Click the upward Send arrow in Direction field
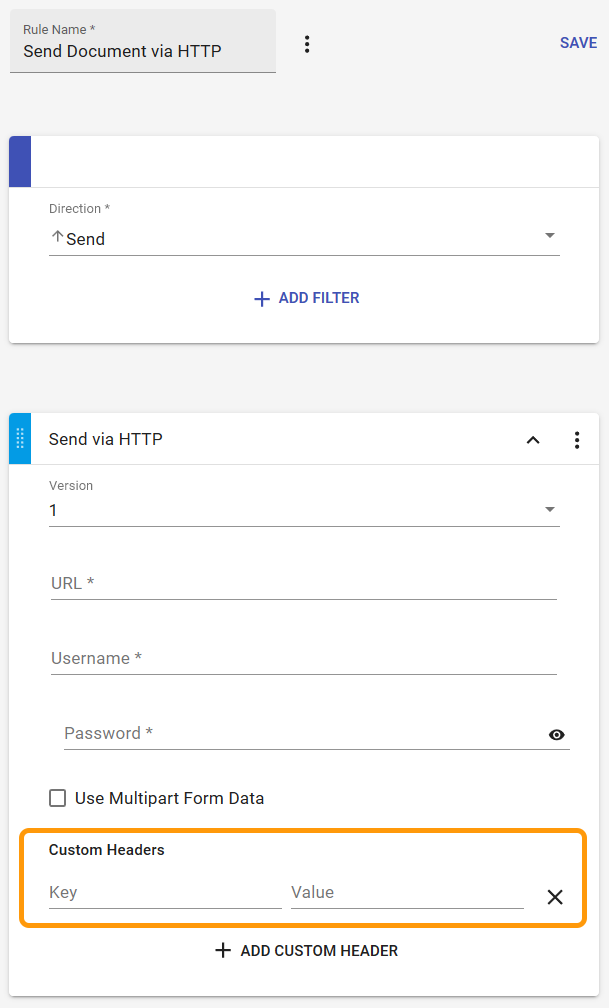The image size is (609, 1008). click(57, 237)
